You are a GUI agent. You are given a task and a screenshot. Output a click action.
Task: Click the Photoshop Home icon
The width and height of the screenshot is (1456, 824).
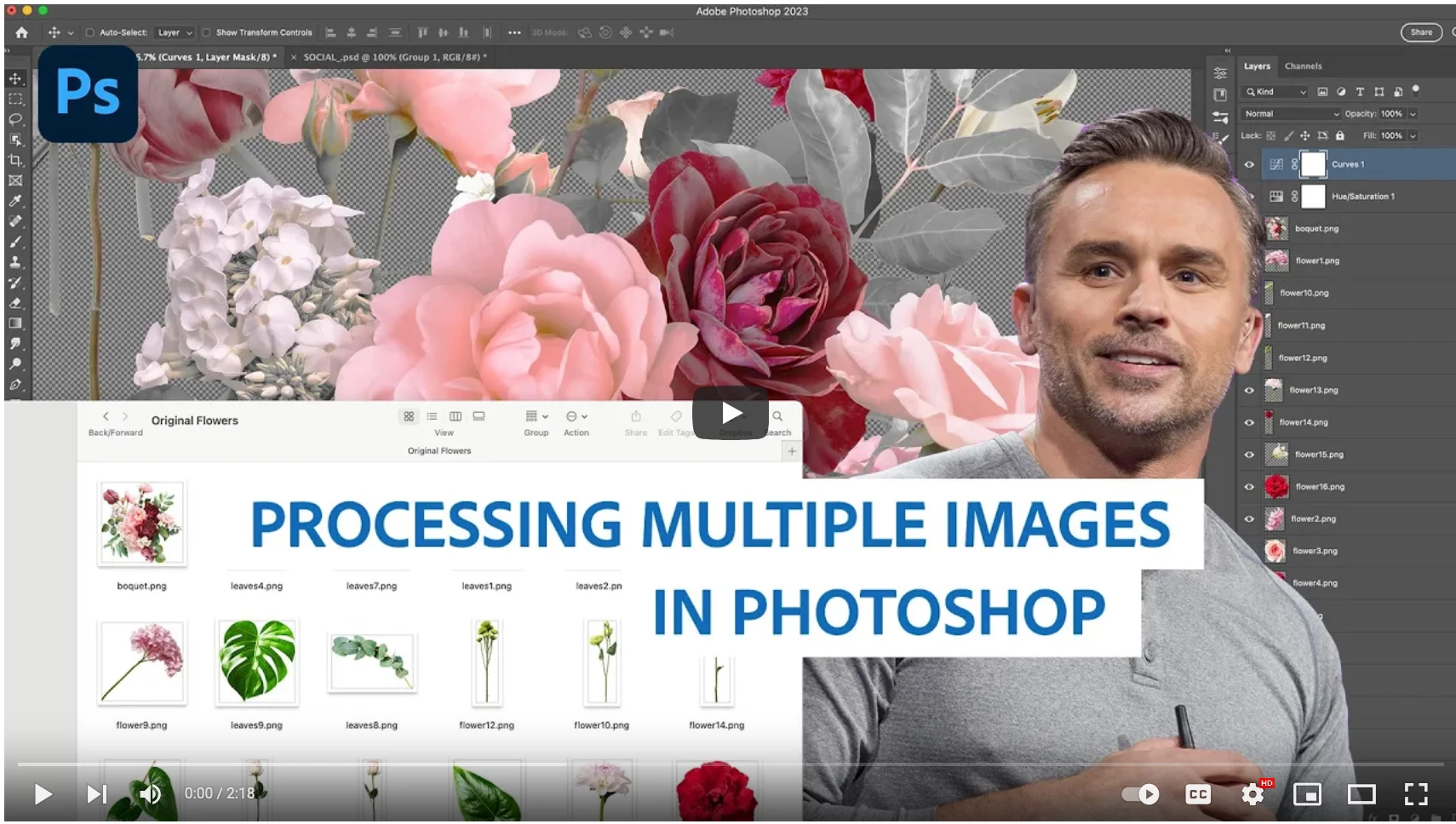22,32
